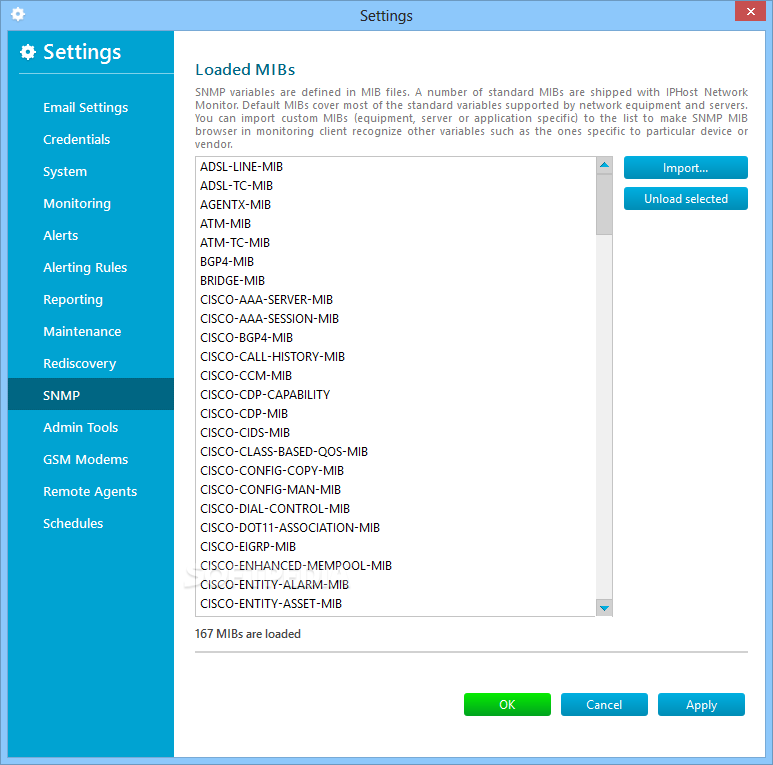Open Remote Agents section
773x765 pixels.
pos(90,491)
